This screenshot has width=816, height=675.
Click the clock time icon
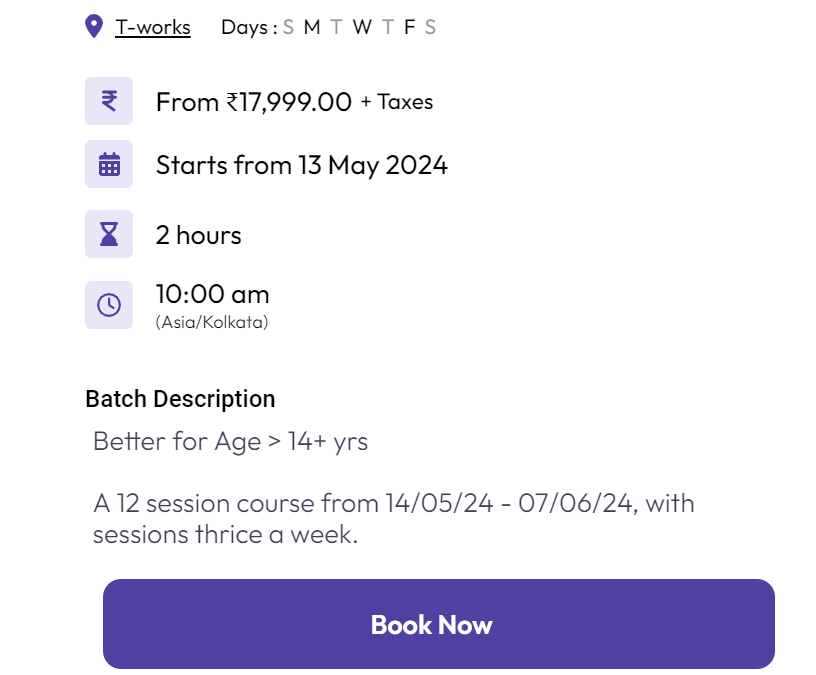tap(109, 304)
